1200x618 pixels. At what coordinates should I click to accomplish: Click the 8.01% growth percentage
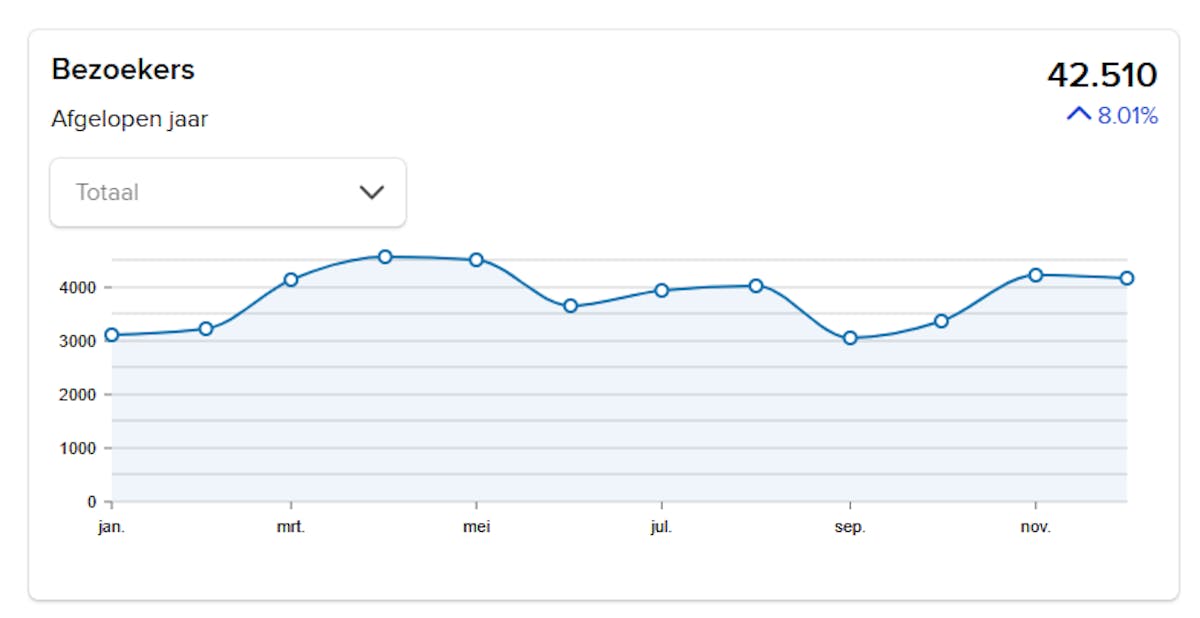1127,116
